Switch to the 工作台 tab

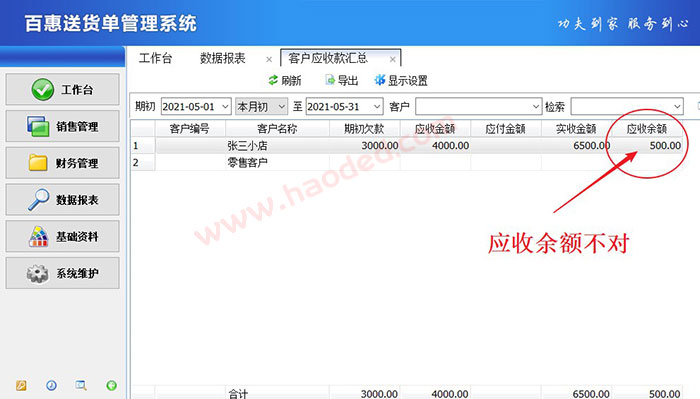click(x=155, y=58)
